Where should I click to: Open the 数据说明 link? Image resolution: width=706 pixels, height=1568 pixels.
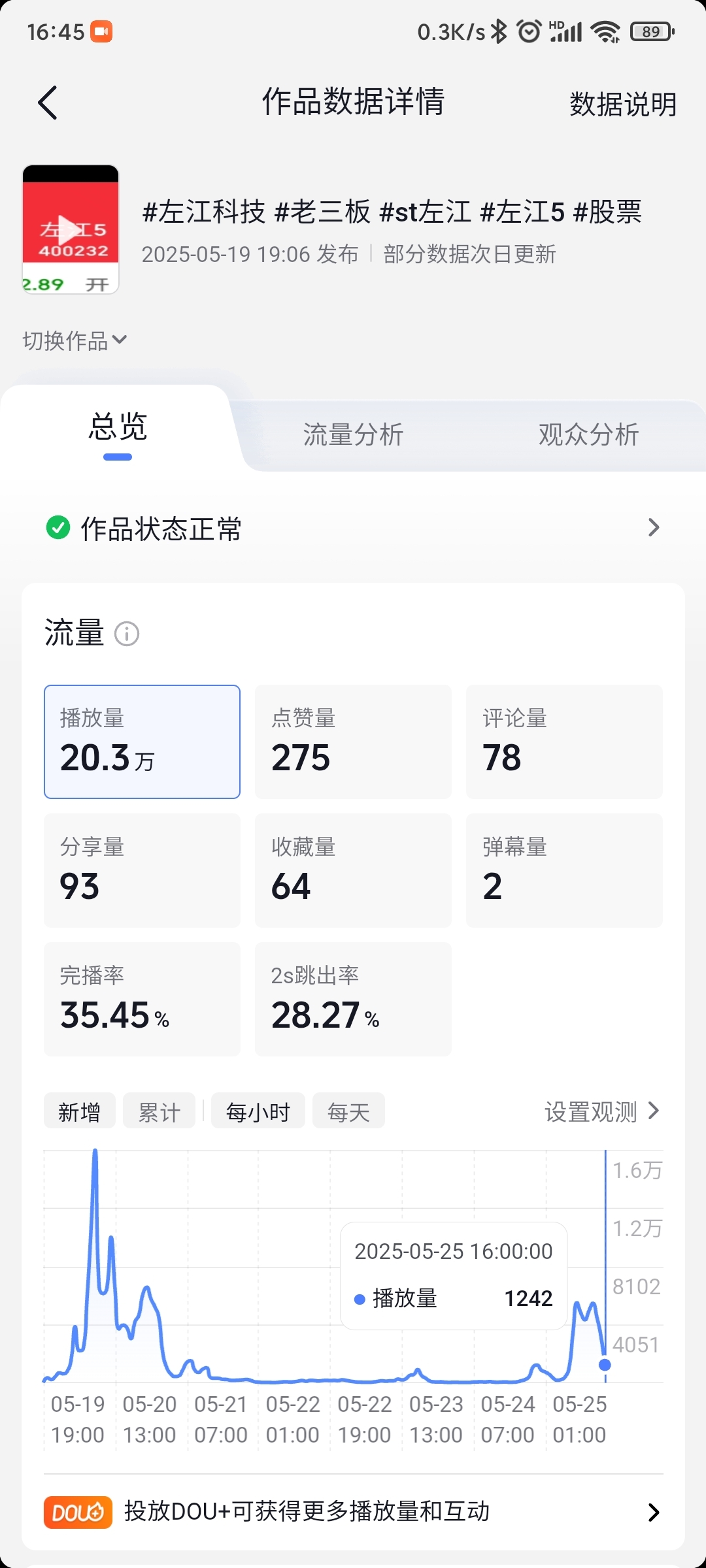pos(623,104)
